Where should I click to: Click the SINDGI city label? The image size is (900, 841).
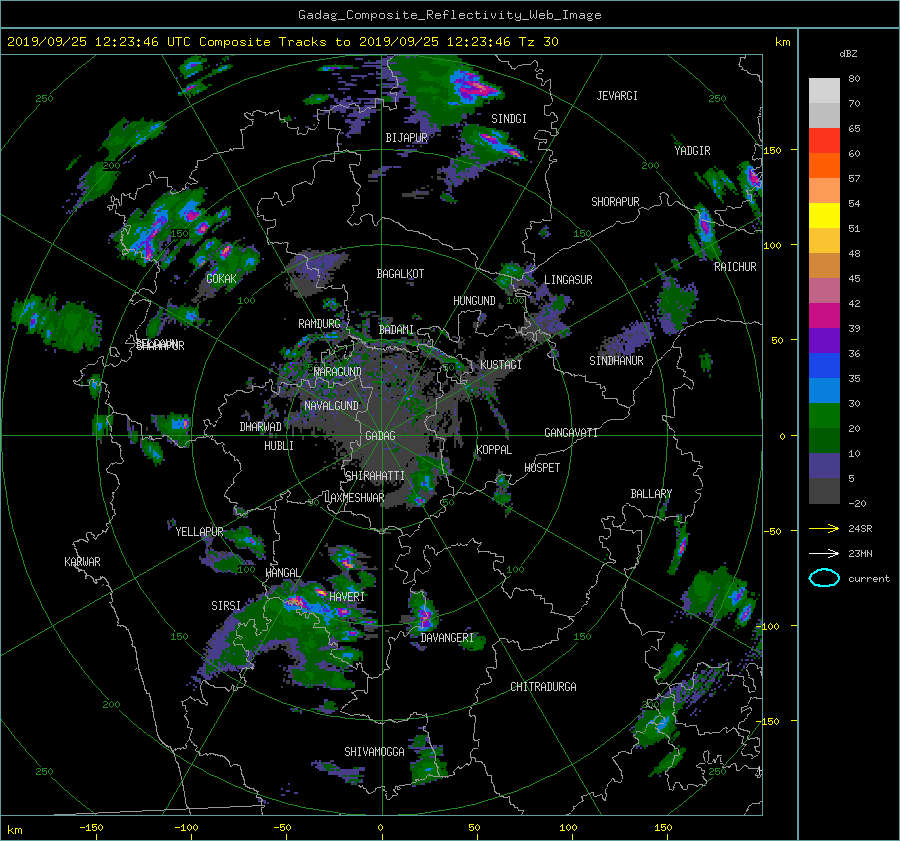[x=509, y=119]
